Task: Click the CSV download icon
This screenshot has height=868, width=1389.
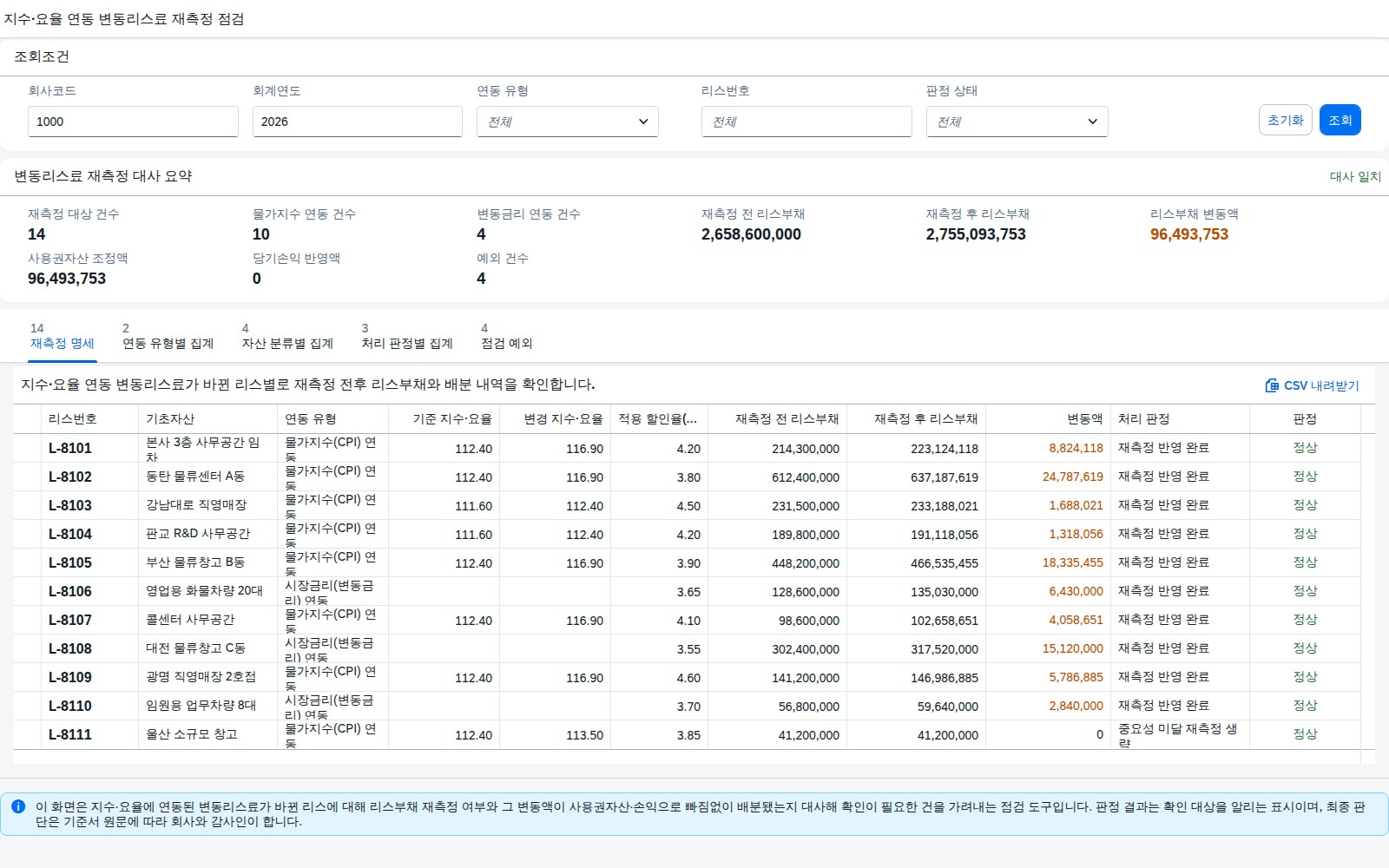Action: point(1272,385)
